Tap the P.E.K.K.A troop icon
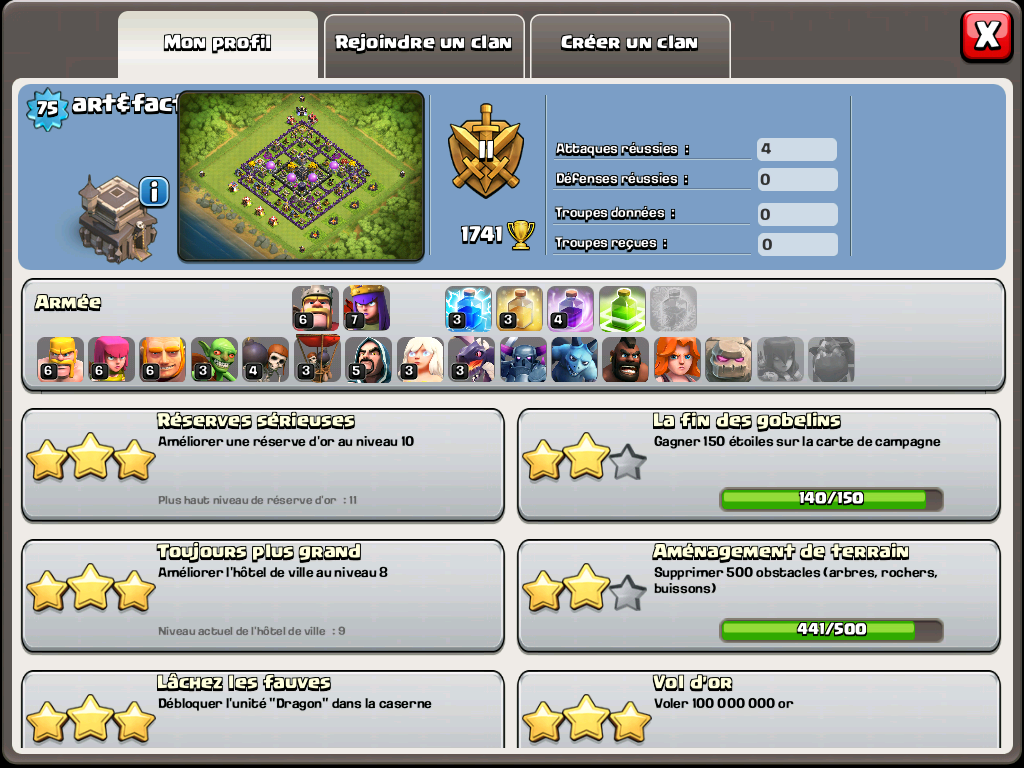The width and height of the screenshot is (1024, 768). (x=523, y=359)
